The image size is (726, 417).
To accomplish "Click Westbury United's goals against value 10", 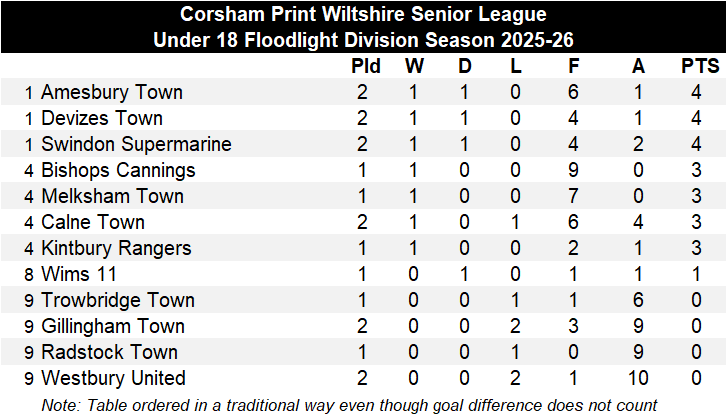I will point(639,379).
